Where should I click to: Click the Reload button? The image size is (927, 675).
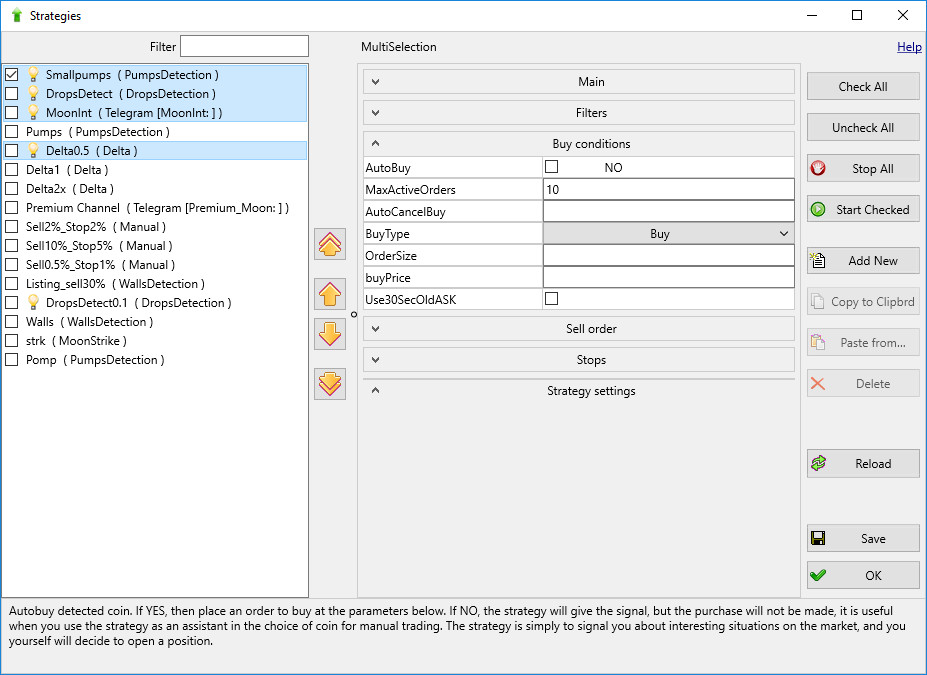(x=863, y=463)
